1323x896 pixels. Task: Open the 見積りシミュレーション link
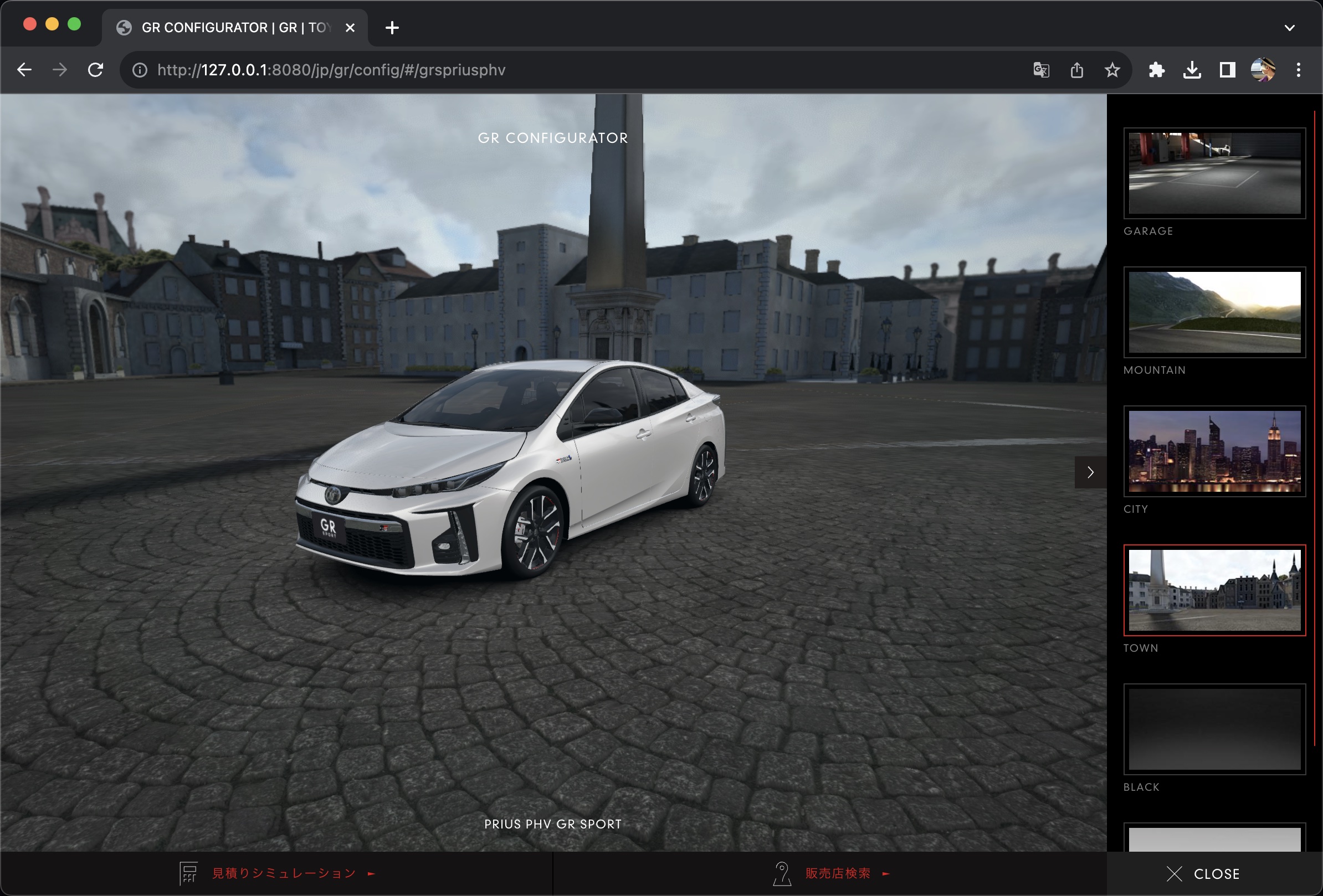pos(284,873)
